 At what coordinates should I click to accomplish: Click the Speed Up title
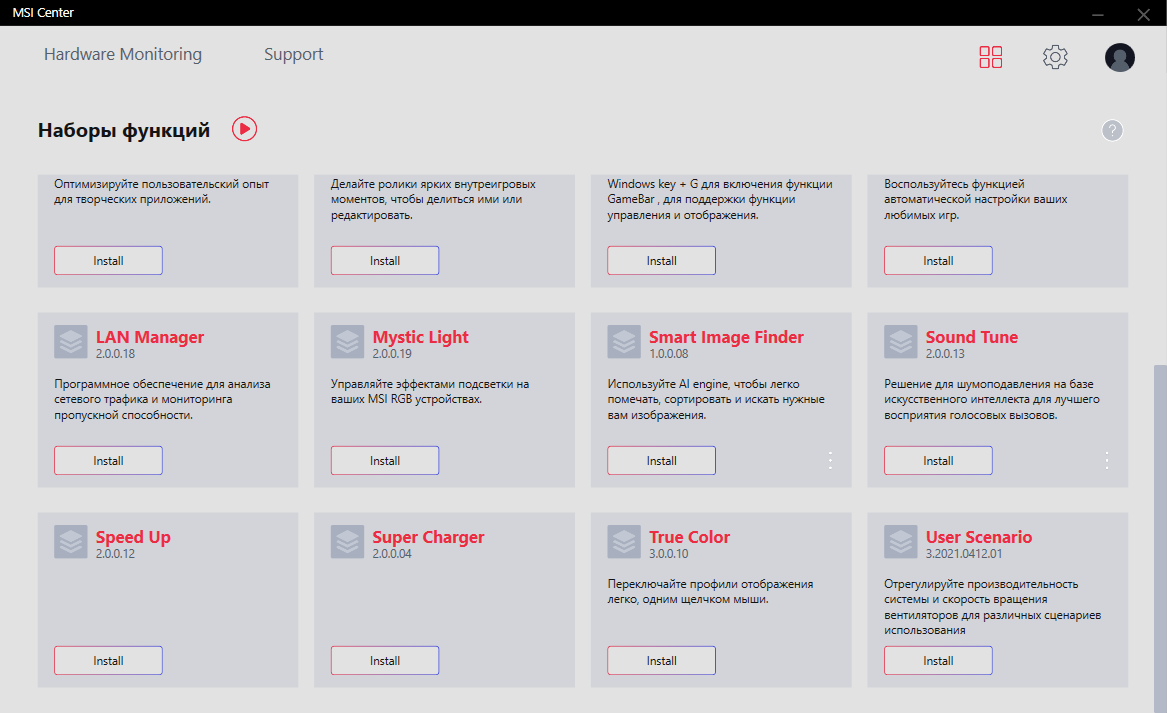click(x=133, y=537)
